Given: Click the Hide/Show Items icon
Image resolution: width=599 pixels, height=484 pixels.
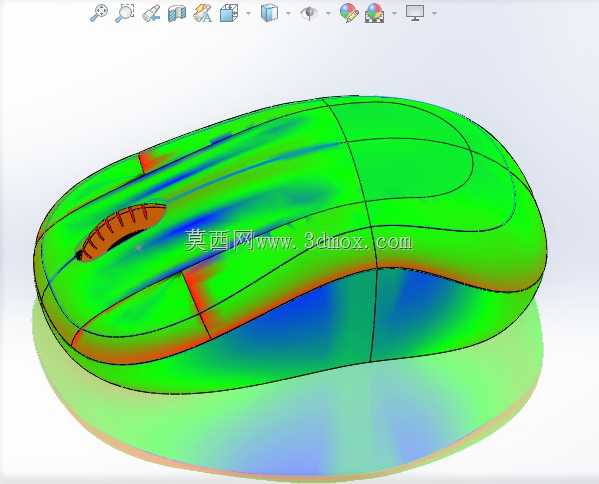Looking at the screenshot, I should (309, 13).
